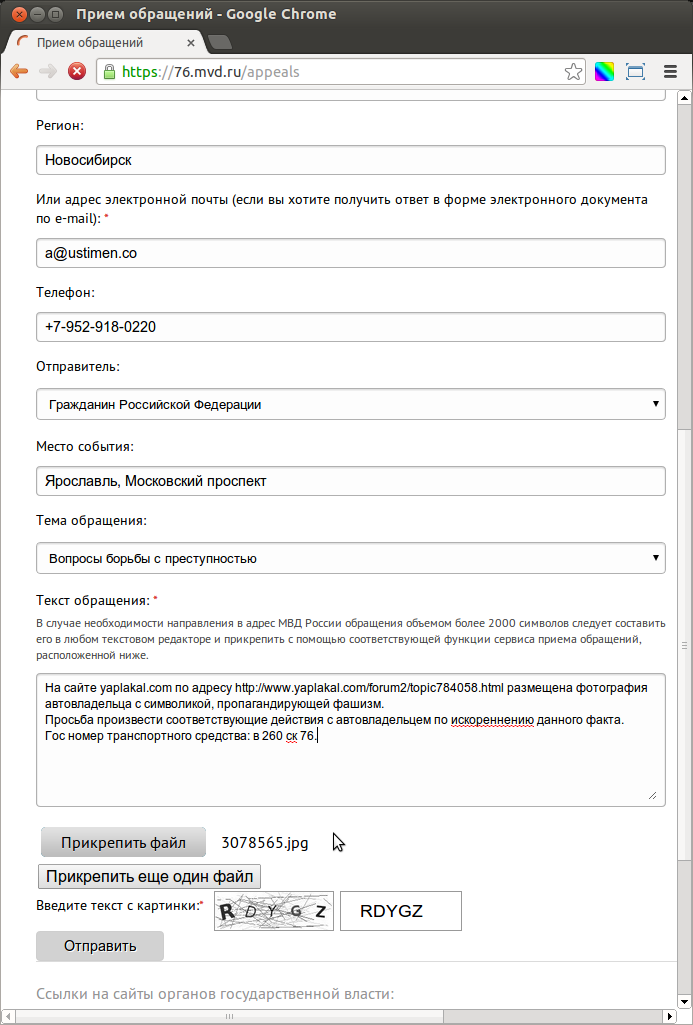Open the rainbow color extension icon
This screenshot has height=1025, width=693.
coord(604,71)
